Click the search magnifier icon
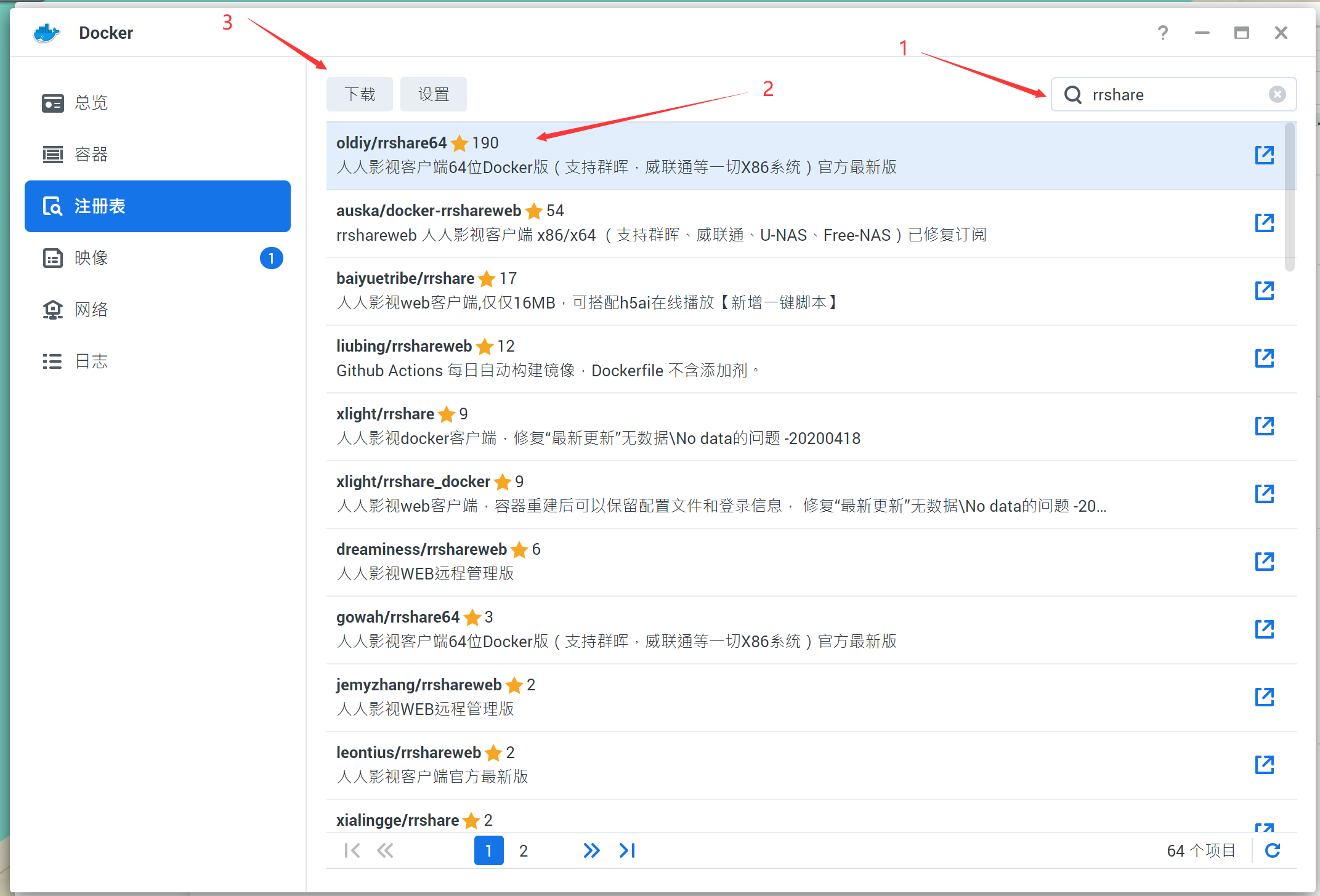Screen dimensions: 1320x896 pos(1073,95)
